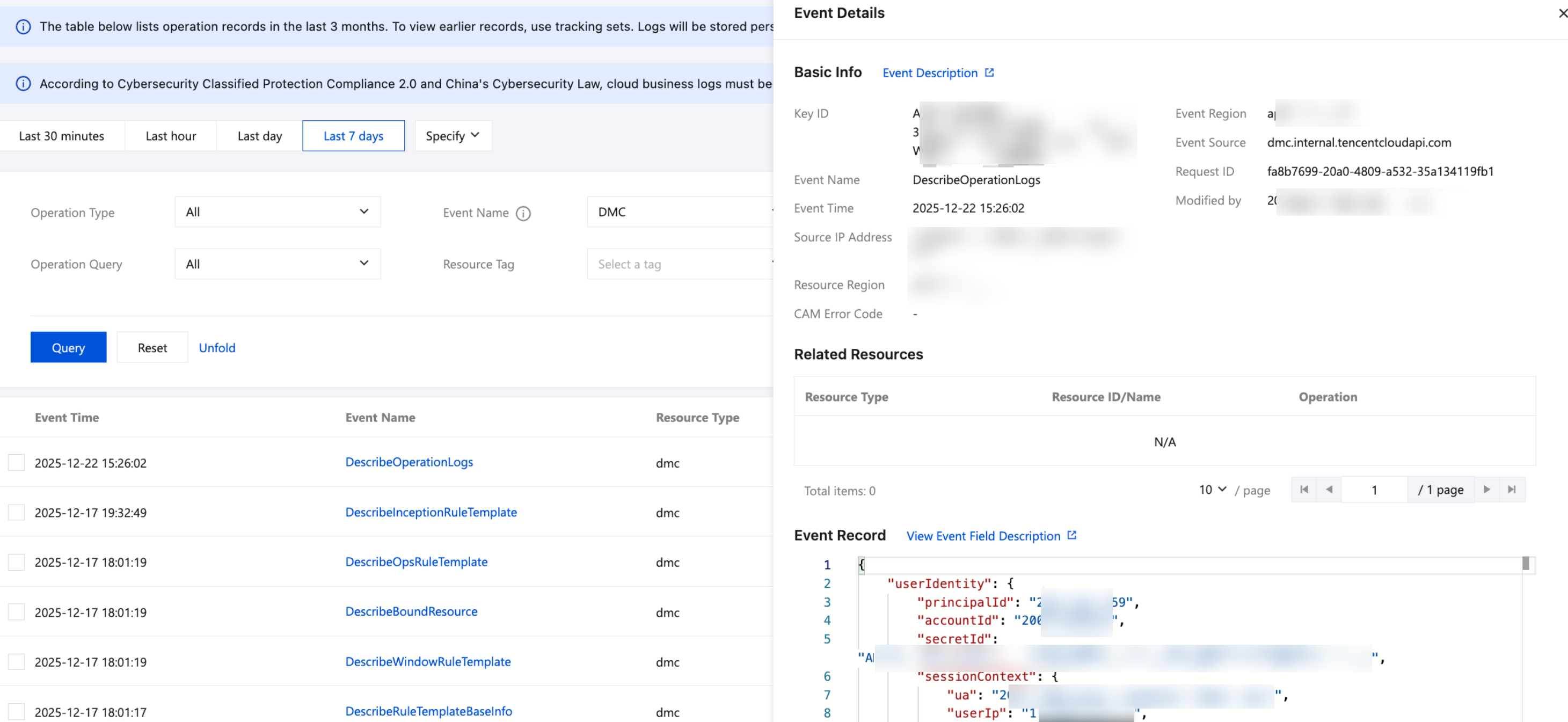Click the Resource Tag select field
Screen dimensions: 1568x722
(x=679, y=264)
